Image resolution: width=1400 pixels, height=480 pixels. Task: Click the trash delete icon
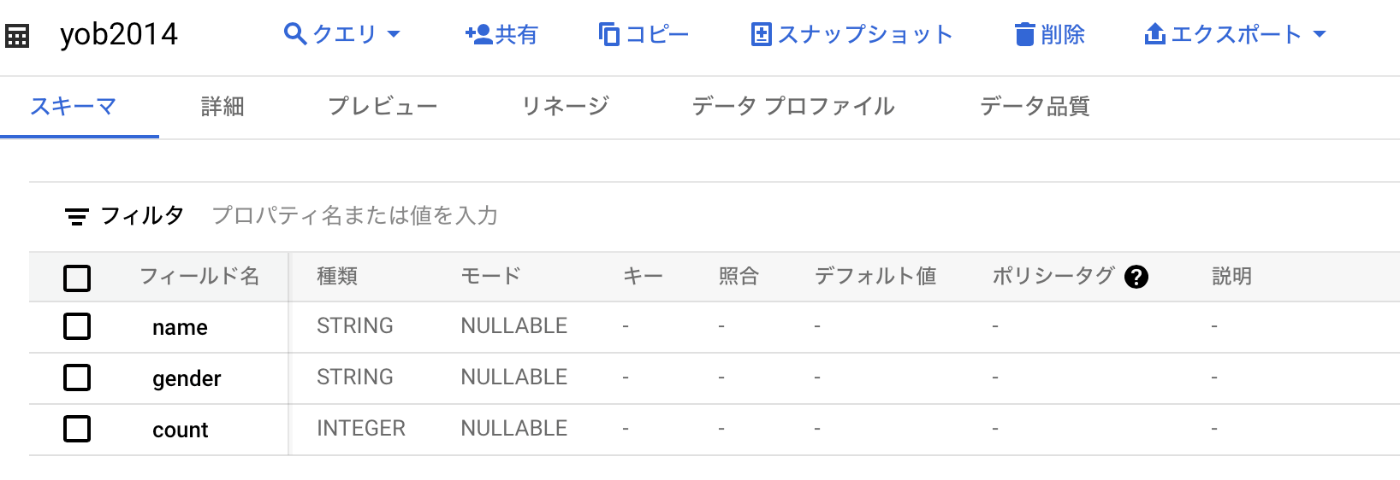[x=1024, y=35]
